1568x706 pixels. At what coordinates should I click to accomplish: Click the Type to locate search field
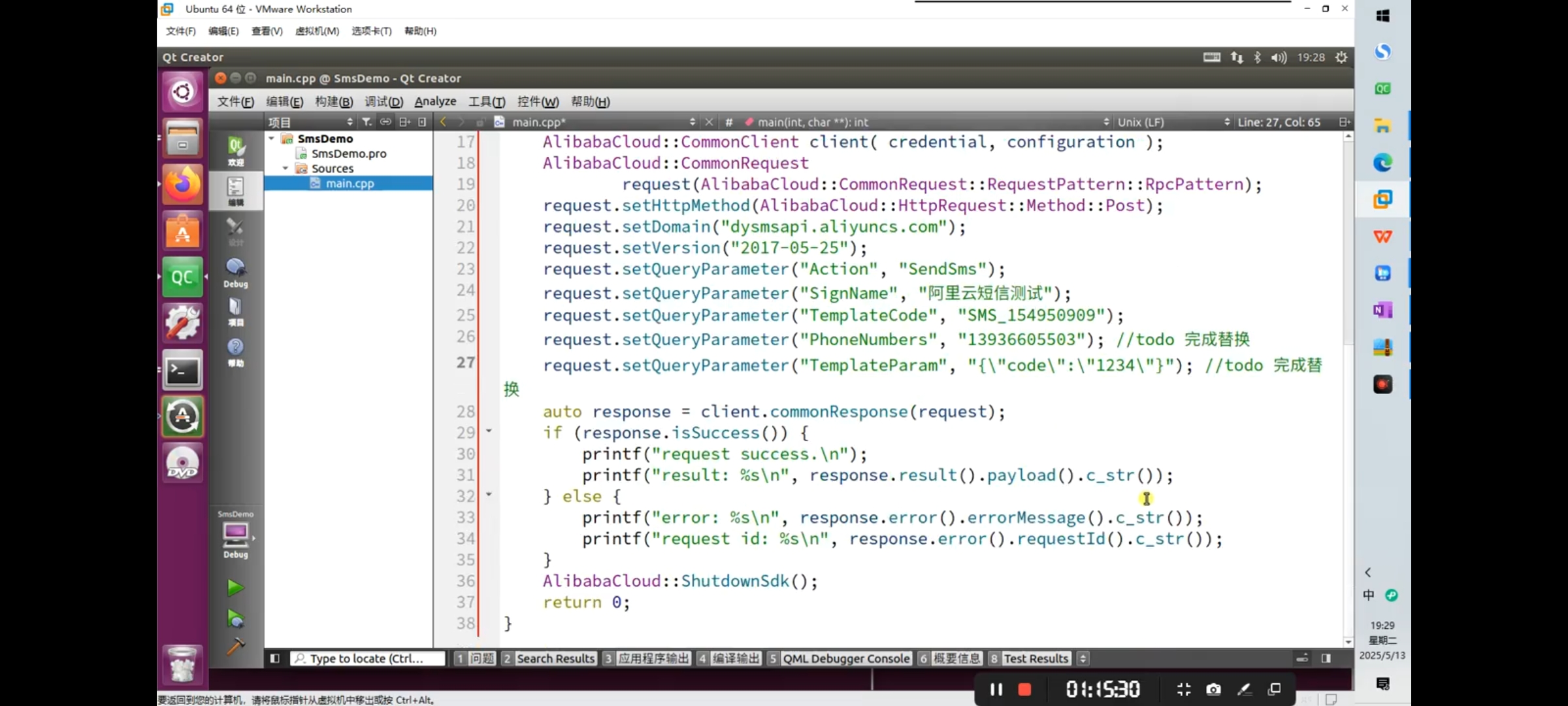tap(368, 658)
